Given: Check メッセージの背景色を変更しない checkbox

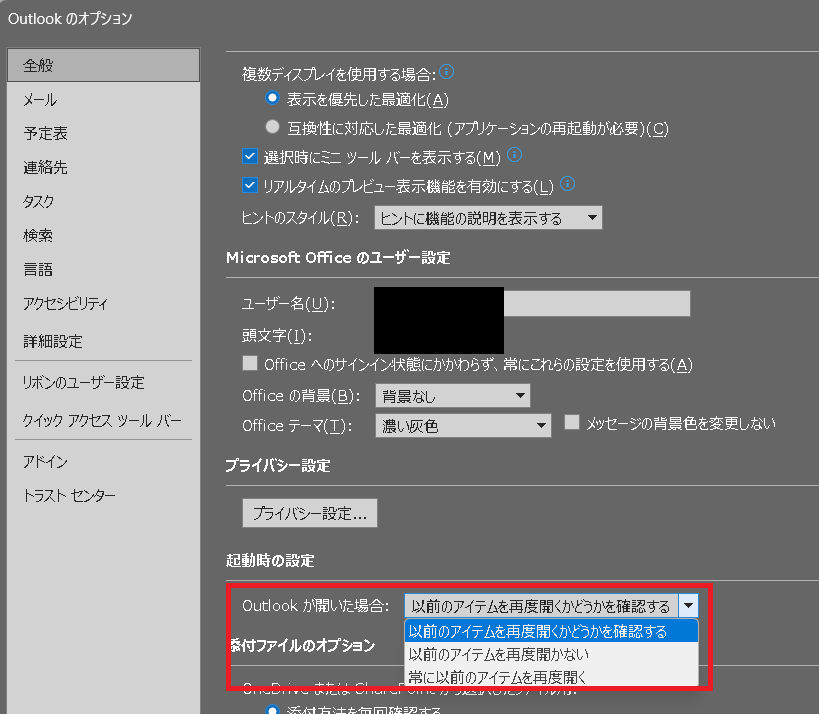Looking at the screenshot, I should [x=572, y=422].
